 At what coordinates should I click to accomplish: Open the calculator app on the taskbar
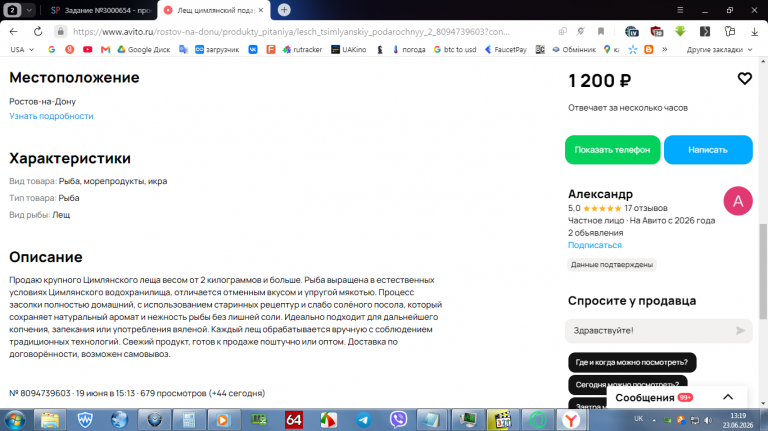tap(189, 420)
